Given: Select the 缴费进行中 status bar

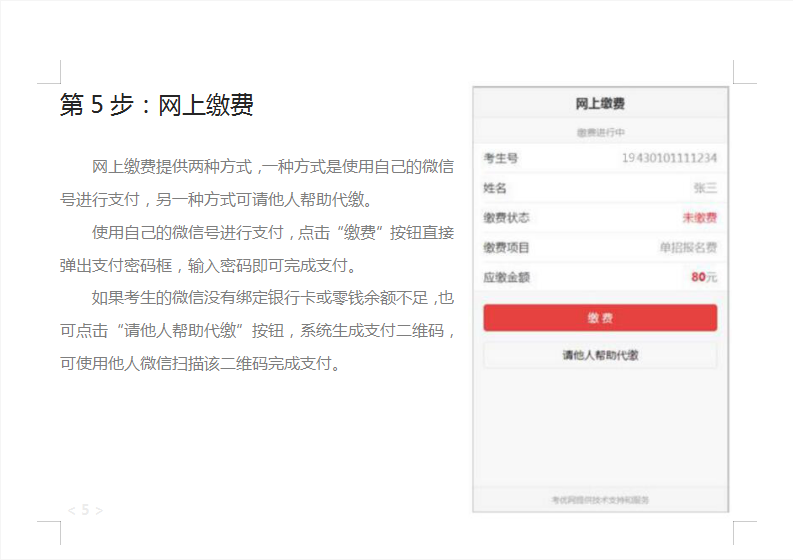Looking at the screenshot, I should click(x=600, y=132).
